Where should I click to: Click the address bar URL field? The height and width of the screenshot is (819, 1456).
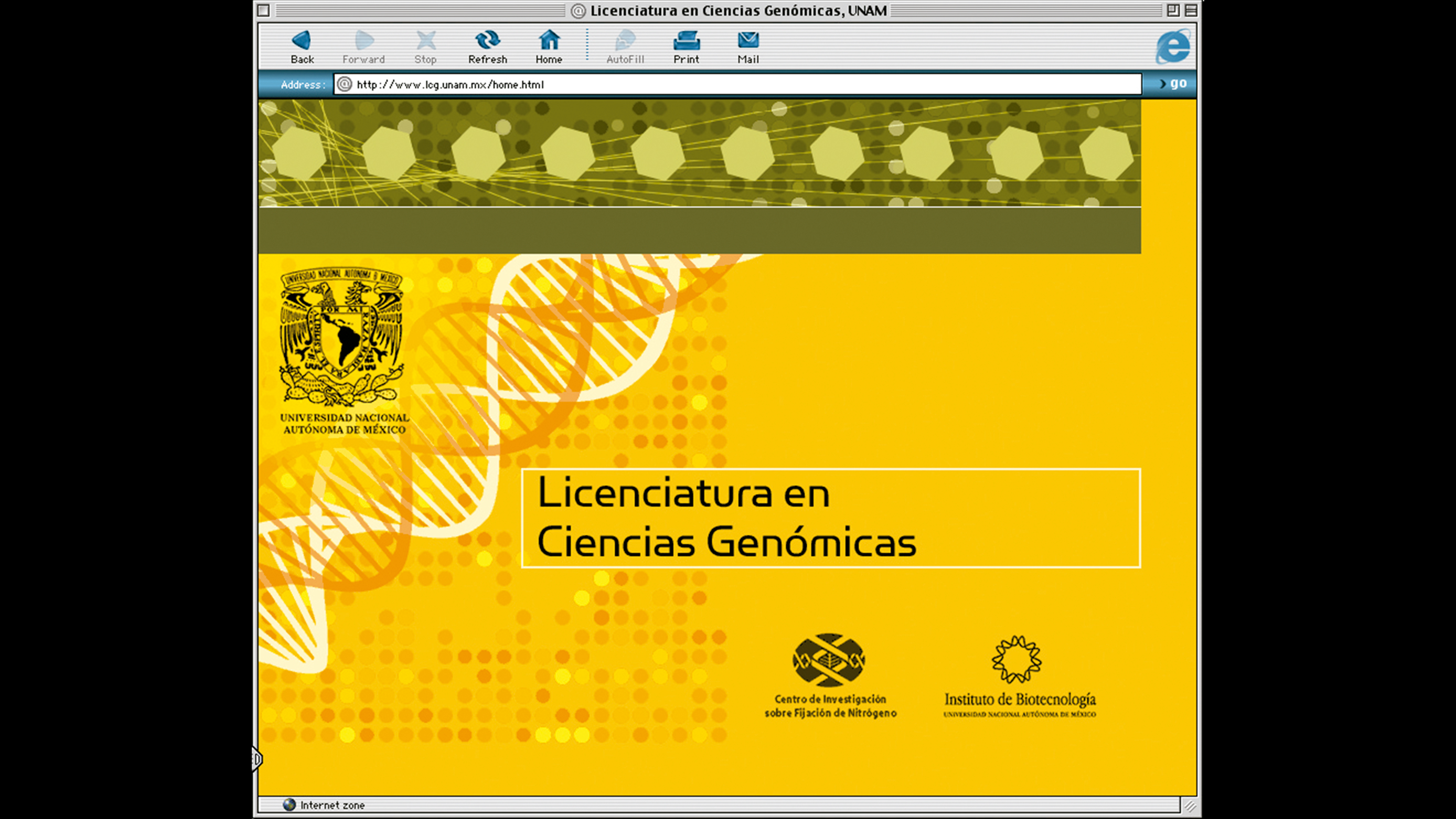coord(737,84)
